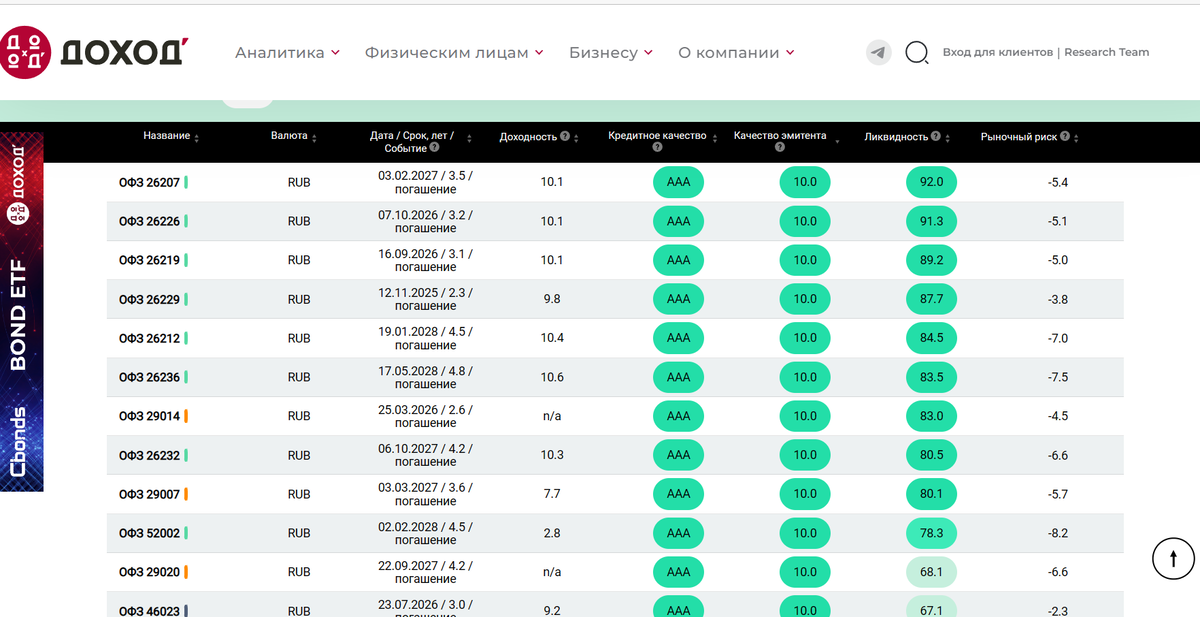This screenshot has width=1200, height=617.
Task: Sort by Кредитное качество arrows
Action: pyautogui.click(x=715, y=138)
